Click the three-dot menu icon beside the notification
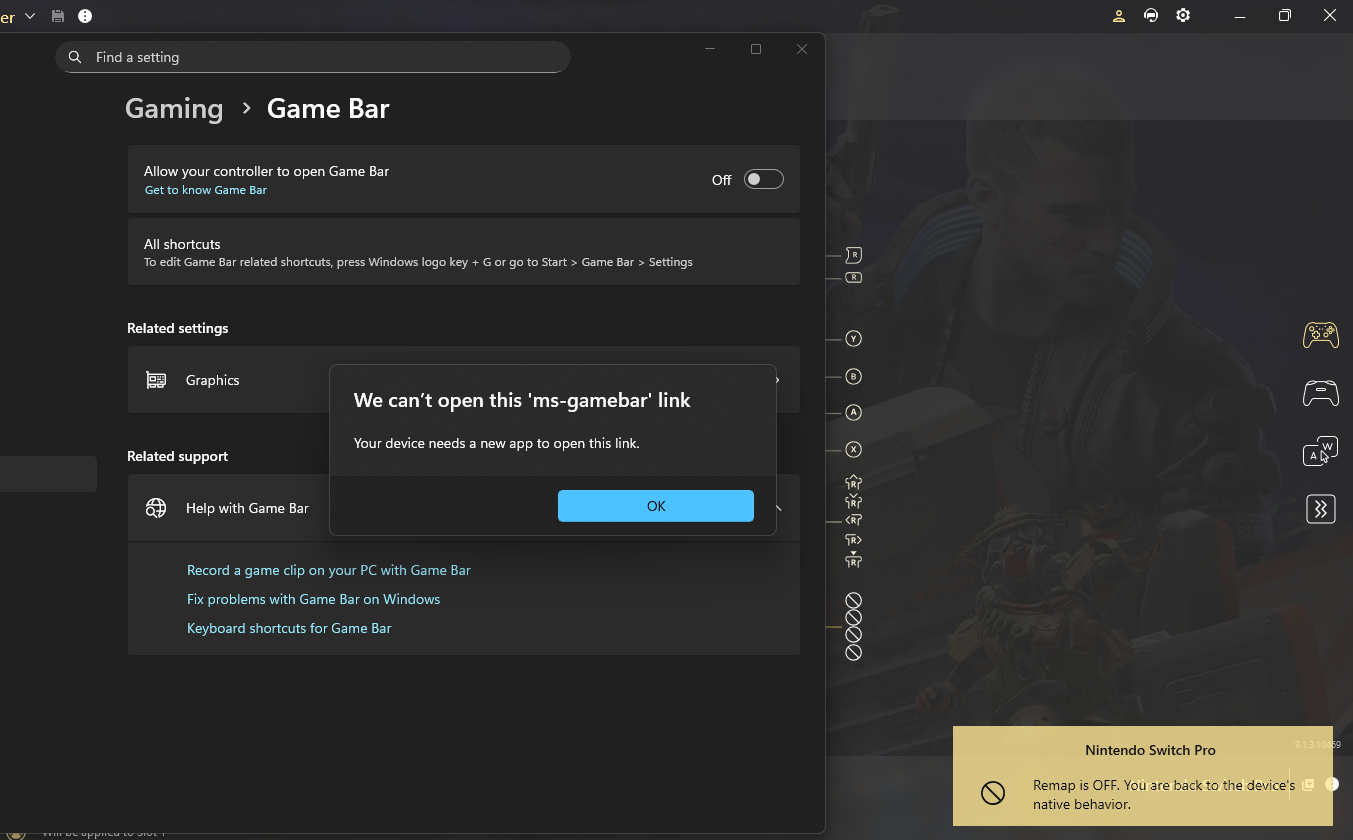Image resolution: width=1353 pixels, height=840 pixels. coord(1332,784)
